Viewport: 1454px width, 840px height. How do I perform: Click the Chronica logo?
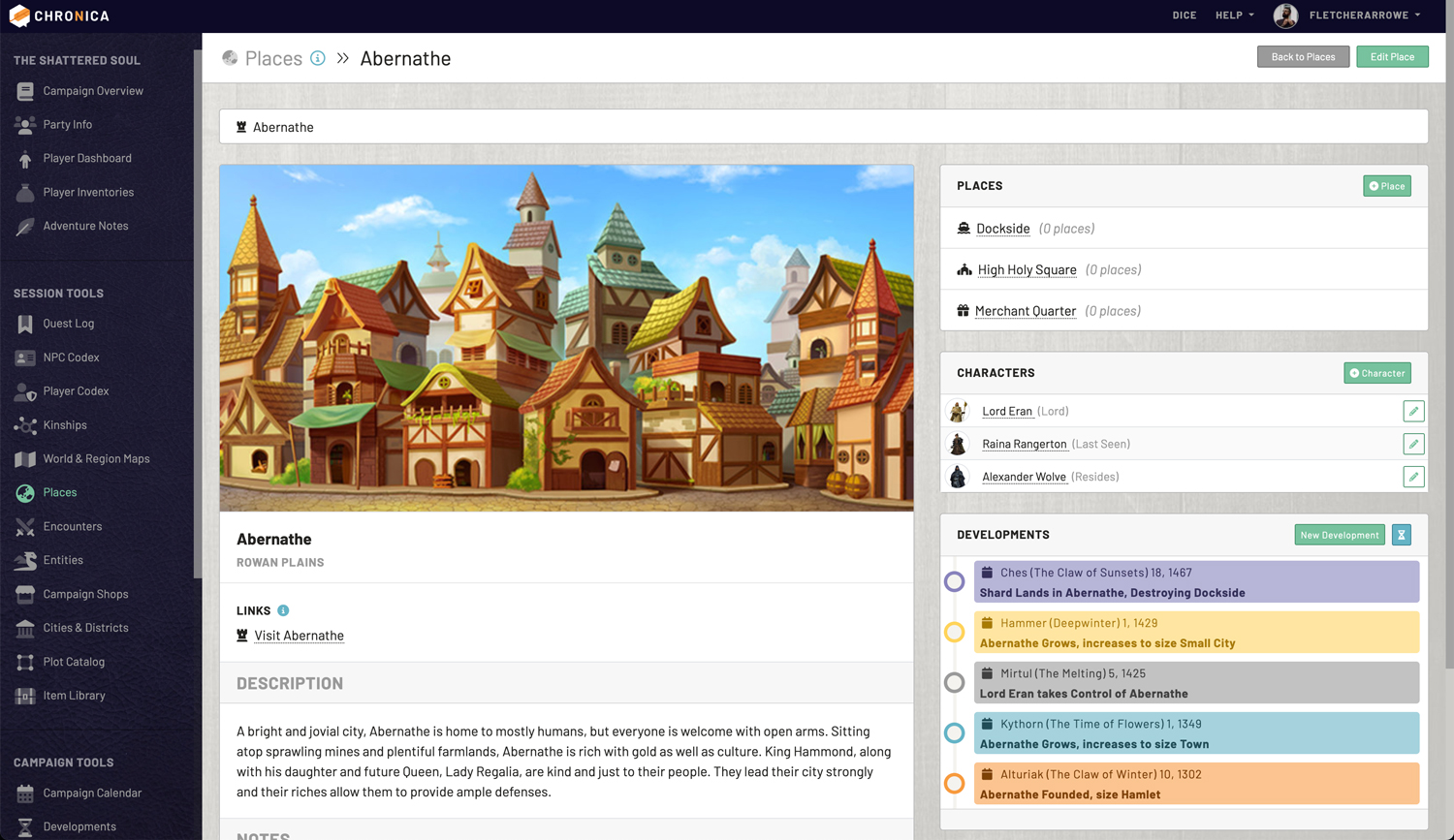[59, 16]
